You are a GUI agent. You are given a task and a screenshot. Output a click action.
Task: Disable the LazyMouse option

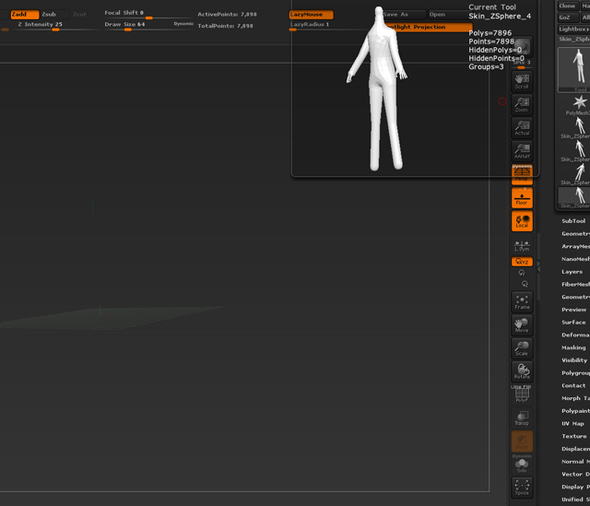311,14
